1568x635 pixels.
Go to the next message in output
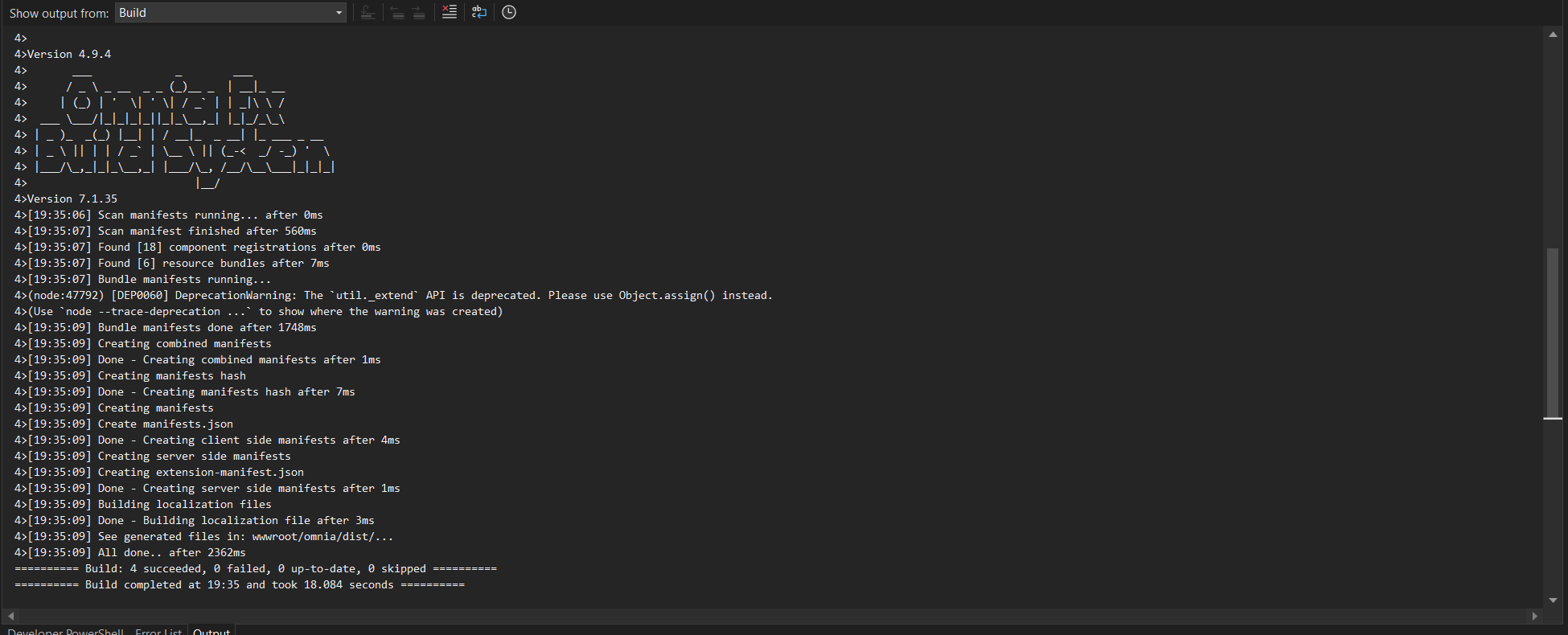(x=419, y=12)
